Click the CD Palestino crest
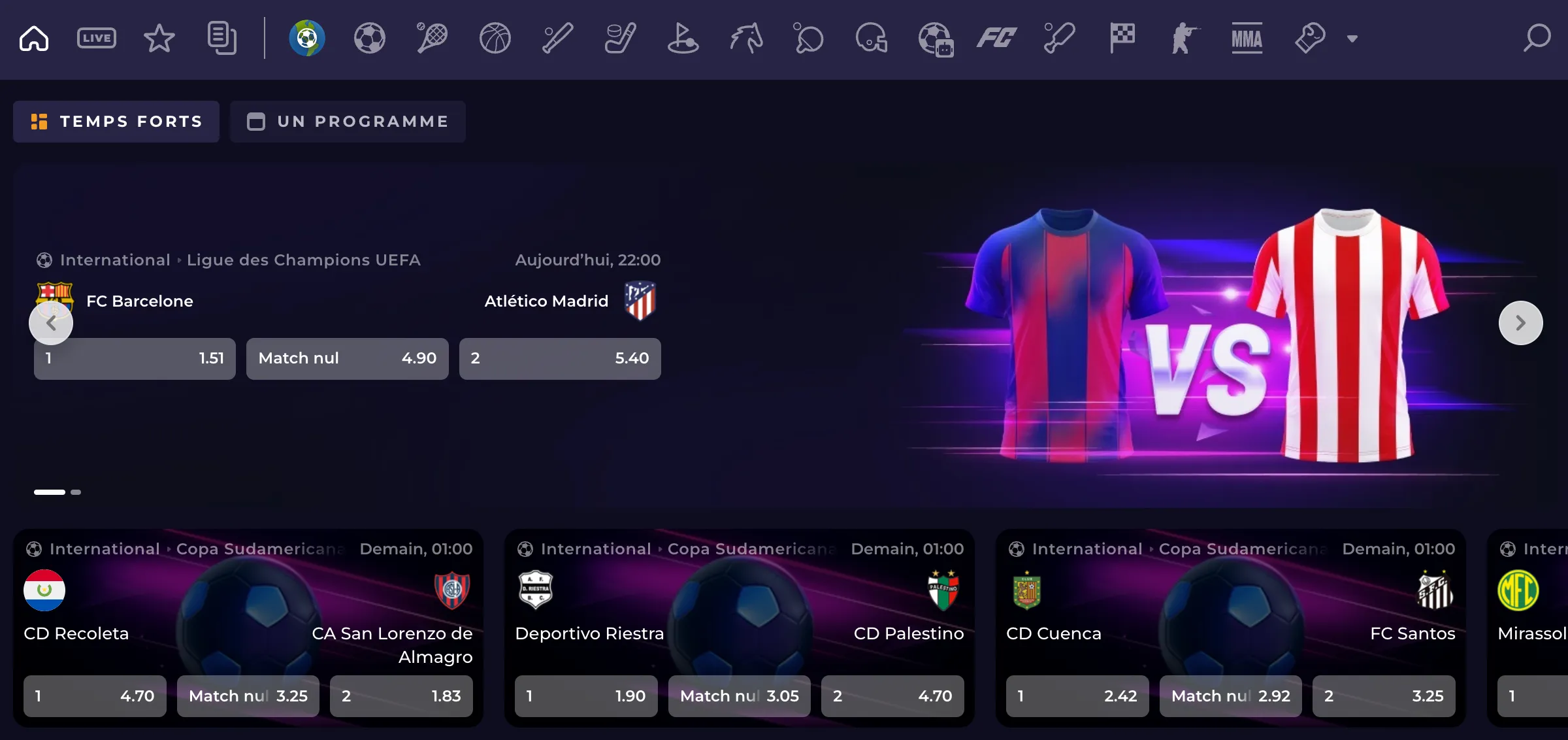 (943, 590)
